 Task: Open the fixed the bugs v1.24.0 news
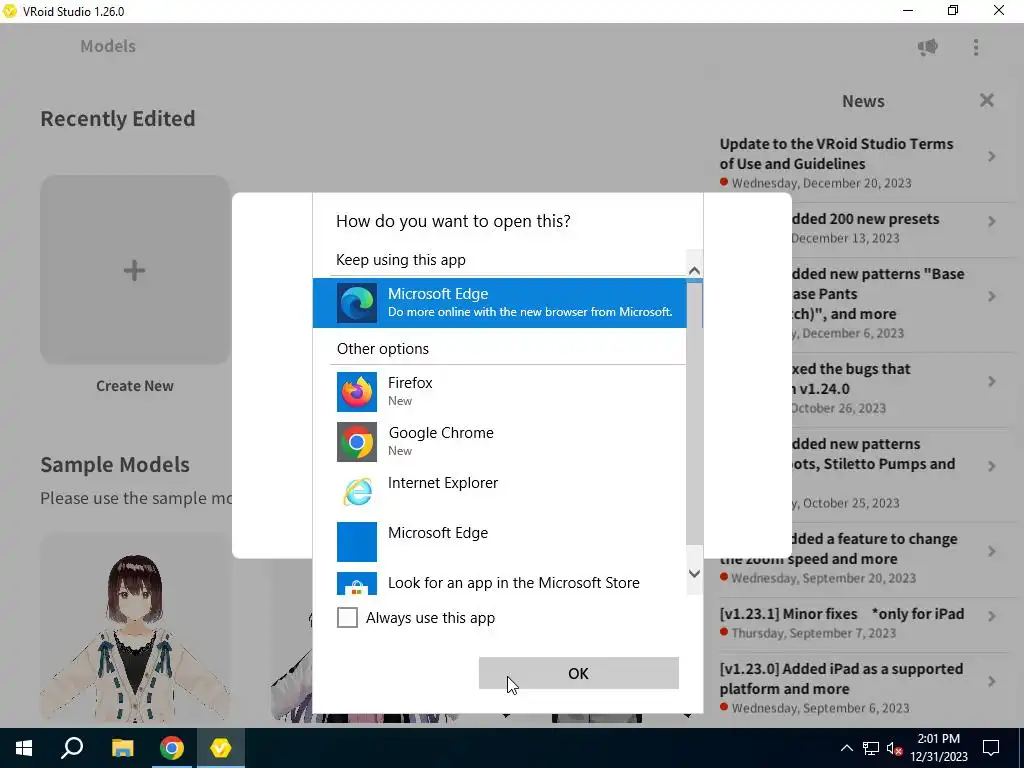point(851,379)
